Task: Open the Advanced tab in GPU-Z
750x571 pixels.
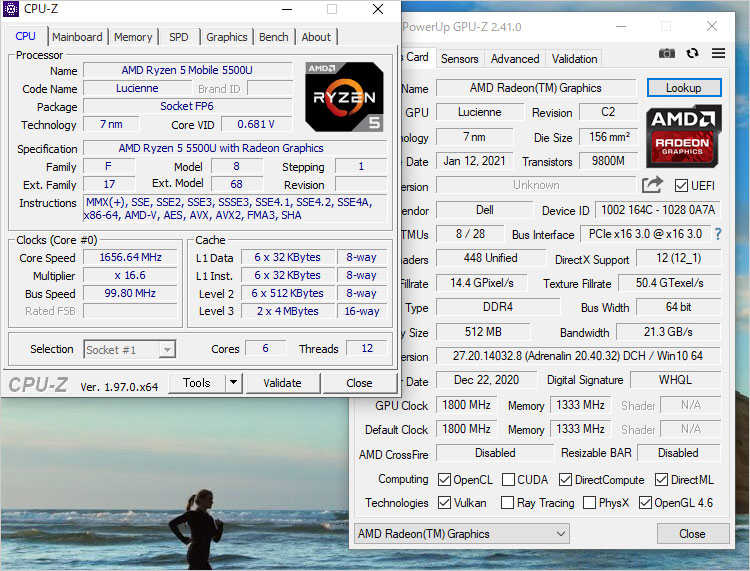Action: (515, 59)
